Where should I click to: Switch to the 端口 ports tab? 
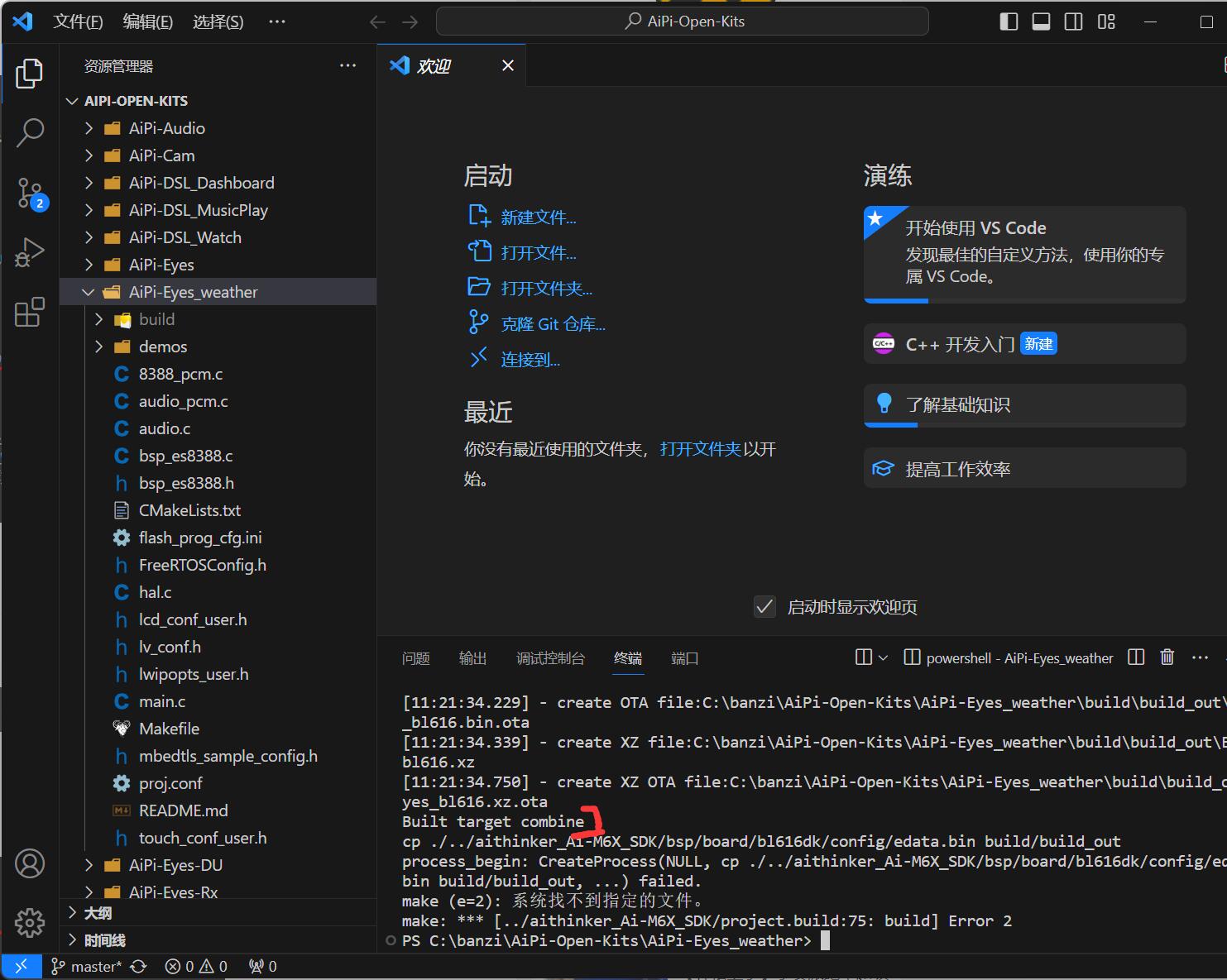(x=685, y=658)
